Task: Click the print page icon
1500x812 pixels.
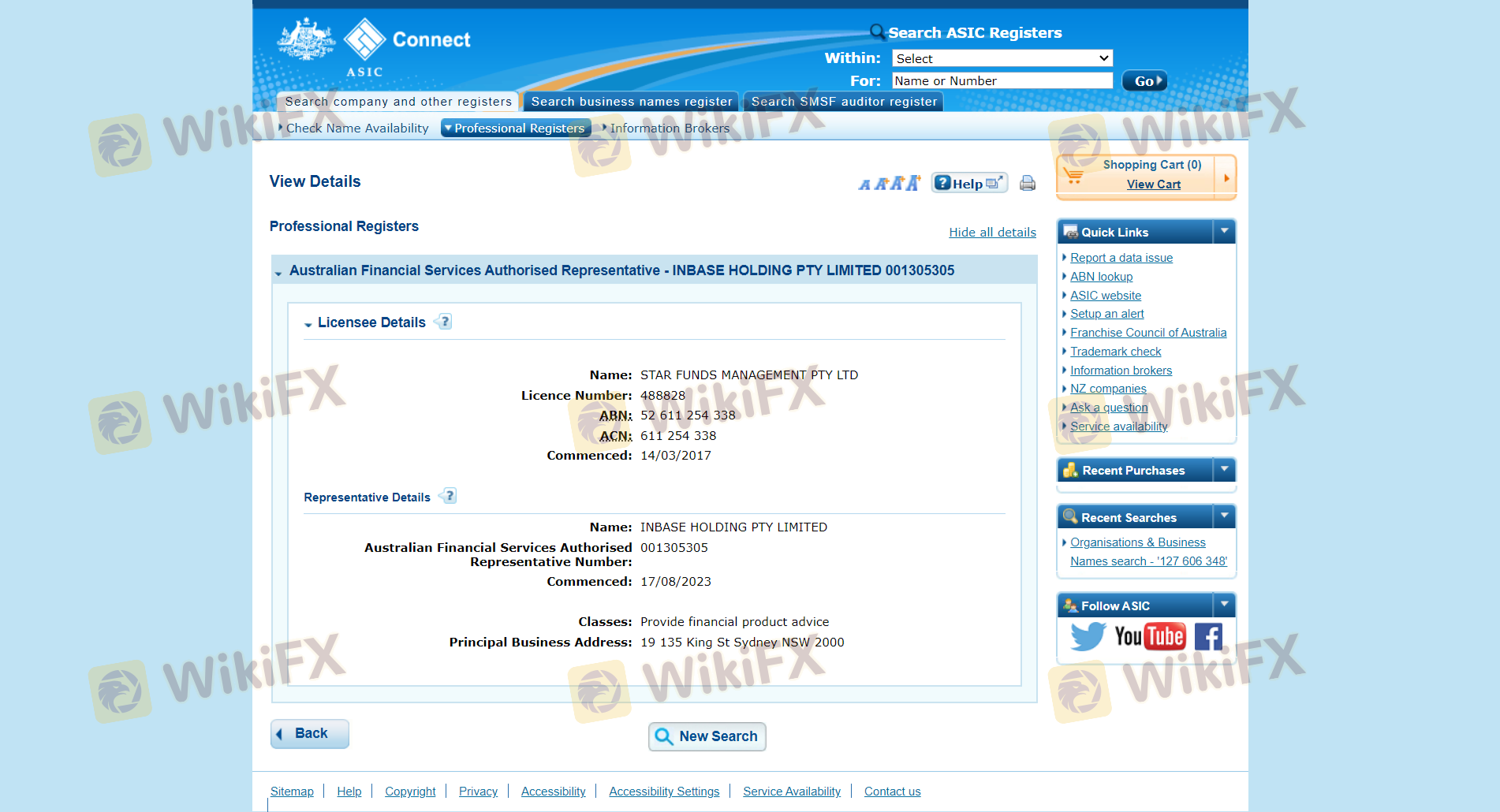Action: 1027,184
